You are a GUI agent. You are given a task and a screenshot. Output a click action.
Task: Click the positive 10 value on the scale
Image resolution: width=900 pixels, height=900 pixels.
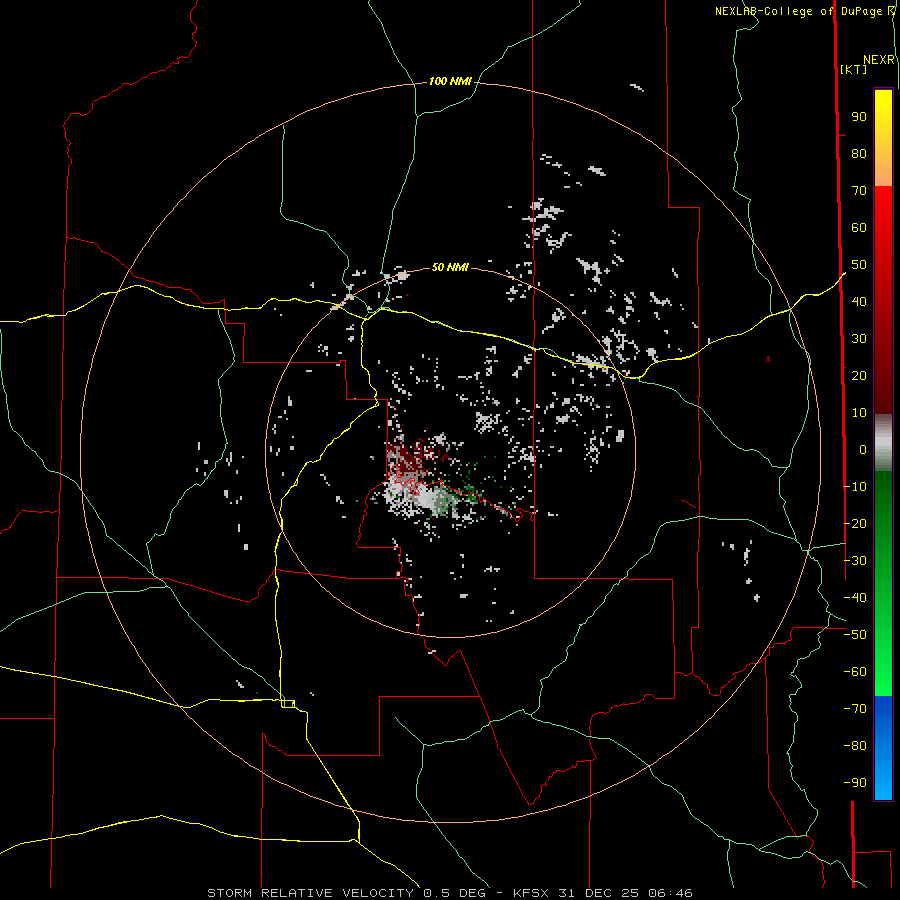[x=859, y=413]
